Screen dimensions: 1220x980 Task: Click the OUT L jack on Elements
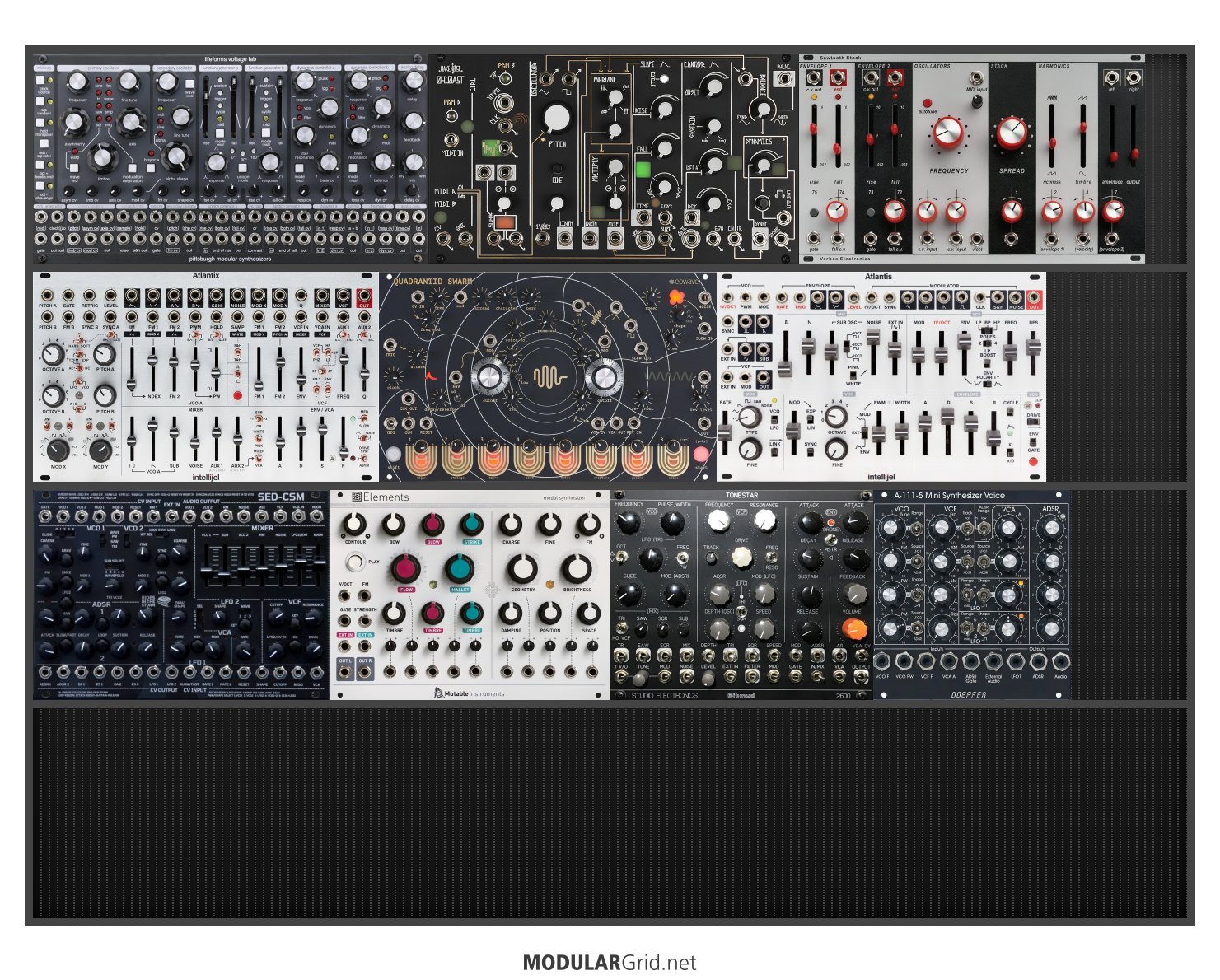pos(344,672)
